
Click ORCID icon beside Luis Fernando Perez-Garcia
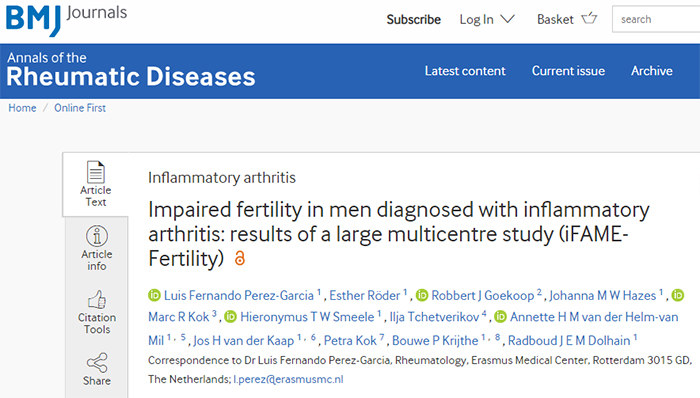click(x=154, y=295)
